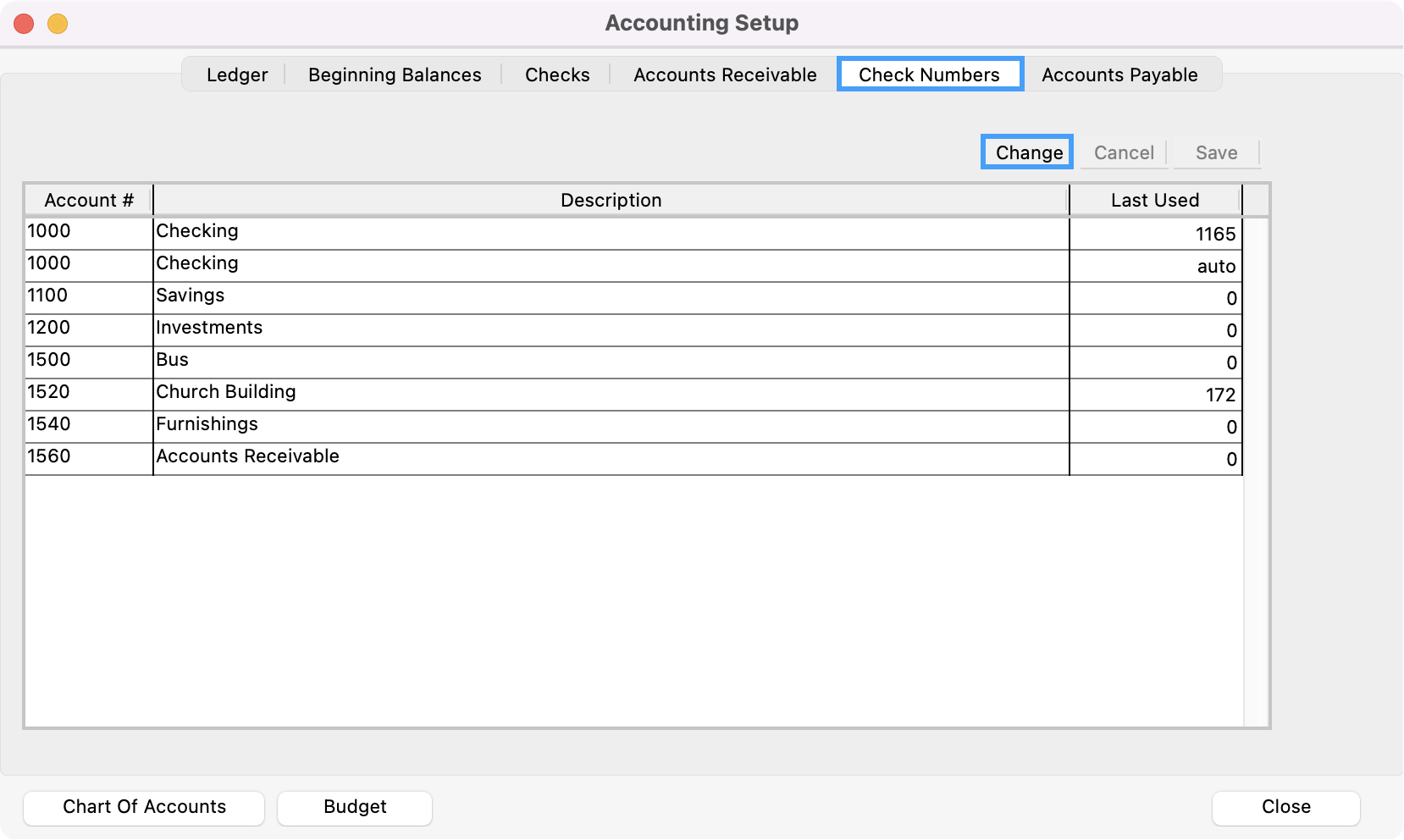Click Church Building last used 172
1404x840 pixels.
click(x=1219, y=395)
